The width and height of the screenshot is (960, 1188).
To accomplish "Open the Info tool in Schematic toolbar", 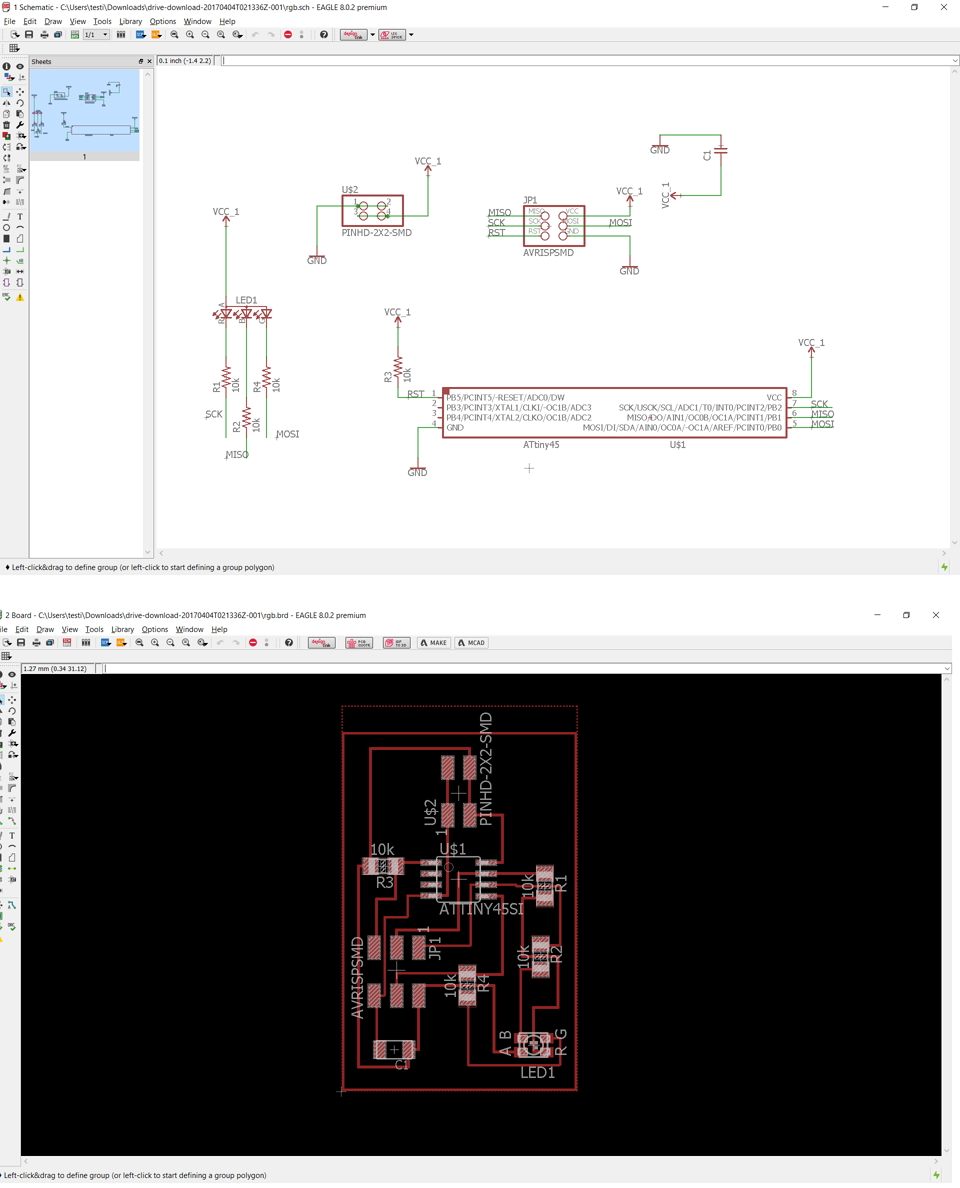I will [x=7, y=67].
